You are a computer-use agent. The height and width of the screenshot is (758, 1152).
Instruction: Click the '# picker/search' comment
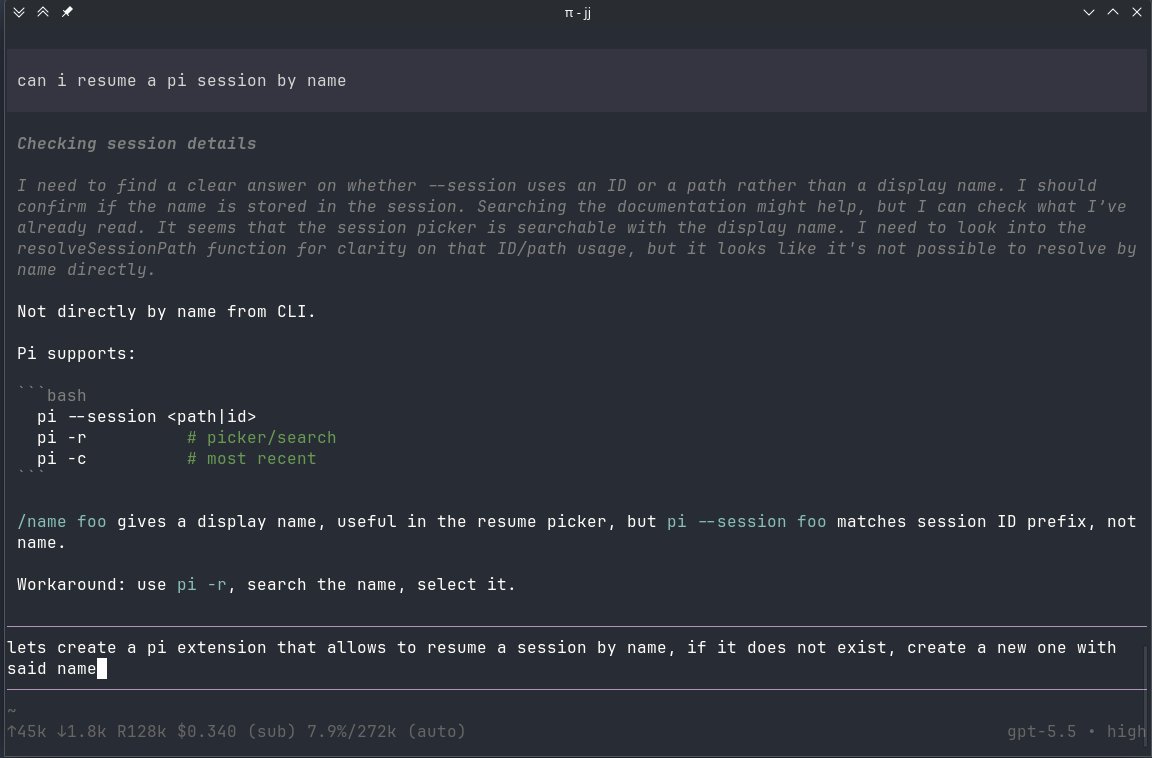(x=262, y=438)
